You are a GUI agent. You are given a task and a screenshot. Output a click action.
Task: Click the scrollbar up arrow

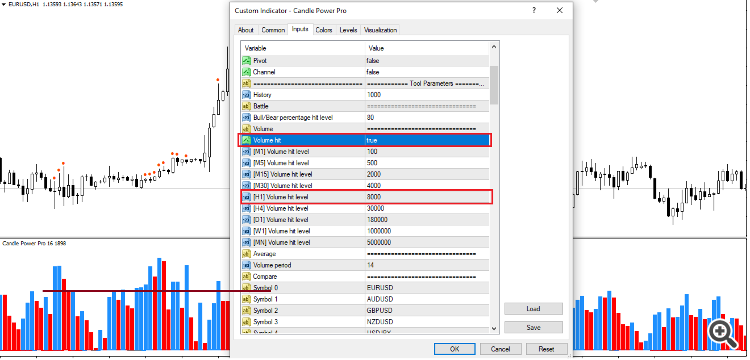click(494, 47)
